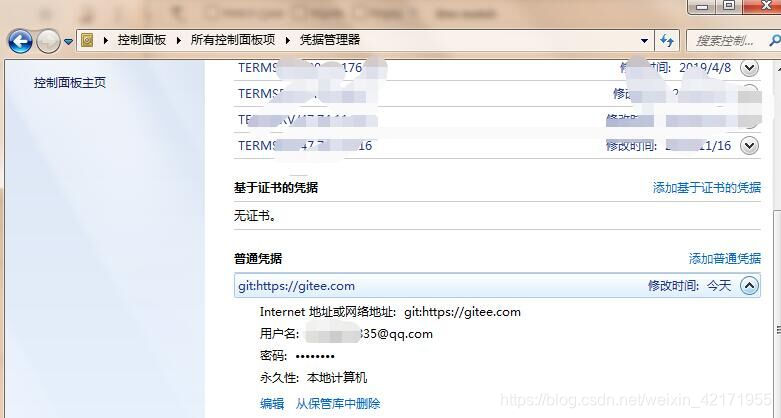Click 添加普通凭据 link
The height and width of the screenshot is (418, 781).
(725, 258)
